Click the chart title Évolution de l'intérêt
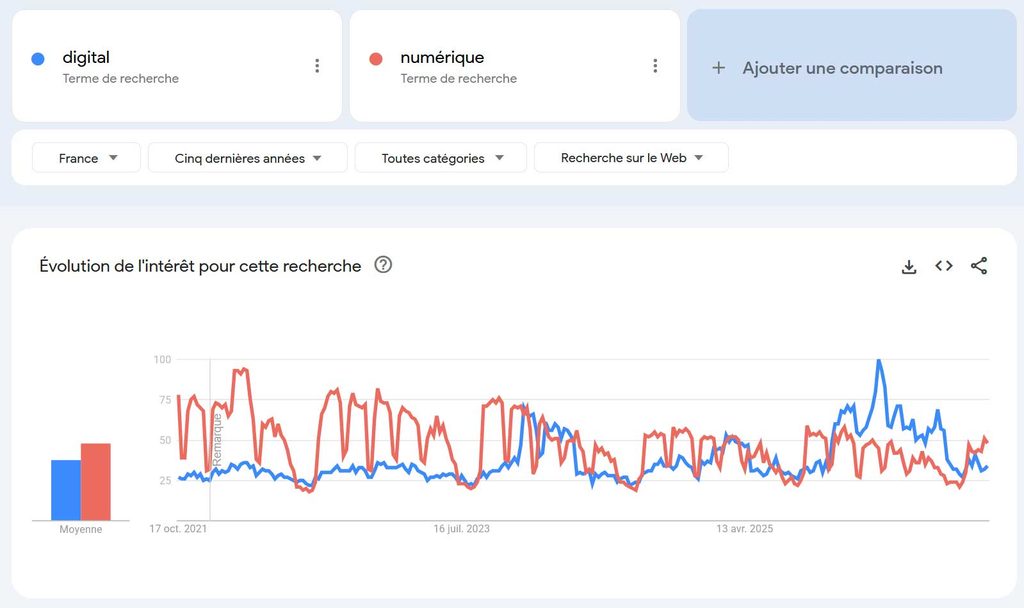1024x608 pixels. [x=200, y=266]
